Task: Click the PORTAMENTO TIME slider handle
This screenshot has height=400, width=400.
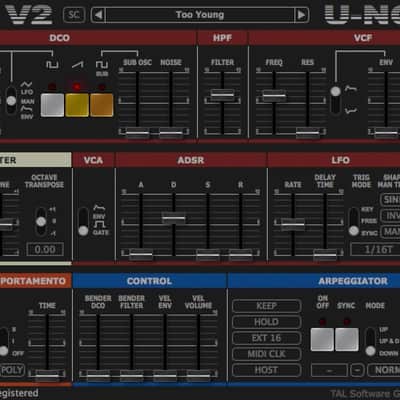Action: pos(47,375)
